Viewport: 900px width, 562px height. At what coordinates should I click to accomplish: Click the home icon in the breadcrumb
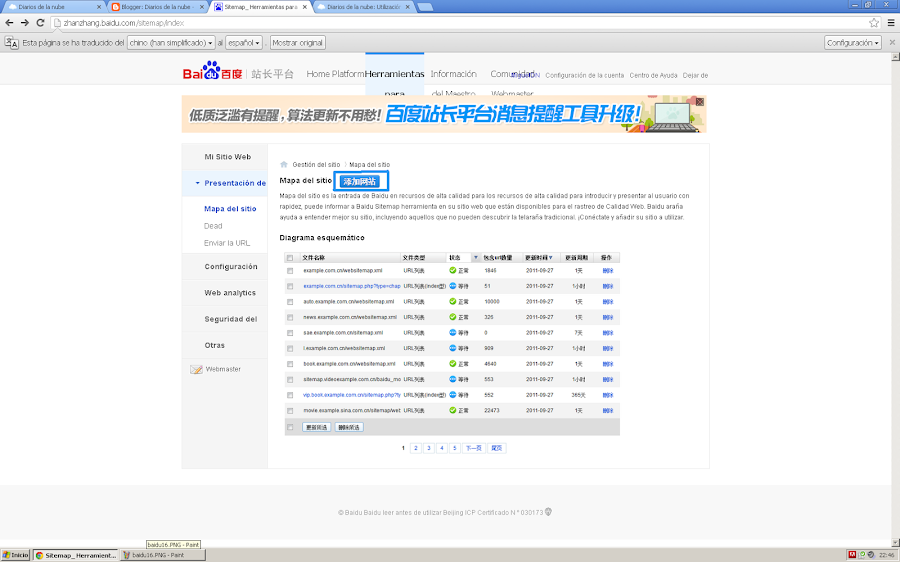coord(284,164)
